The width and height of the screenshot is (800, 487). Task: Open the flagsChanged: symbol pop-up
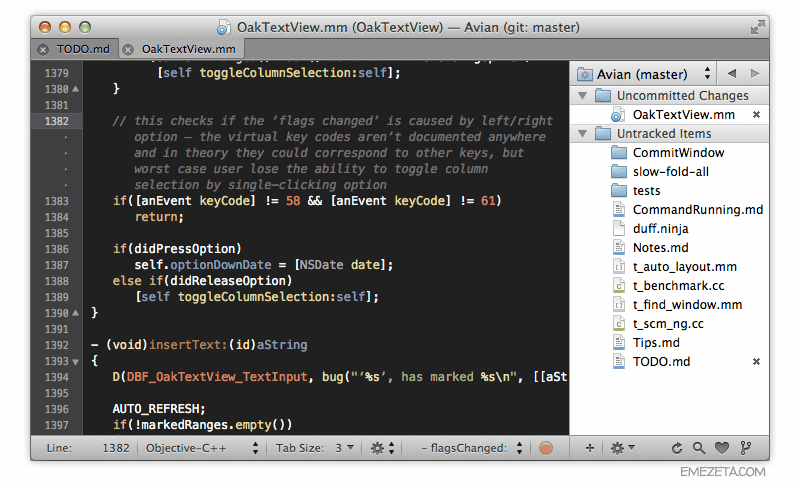pos(471,448)
